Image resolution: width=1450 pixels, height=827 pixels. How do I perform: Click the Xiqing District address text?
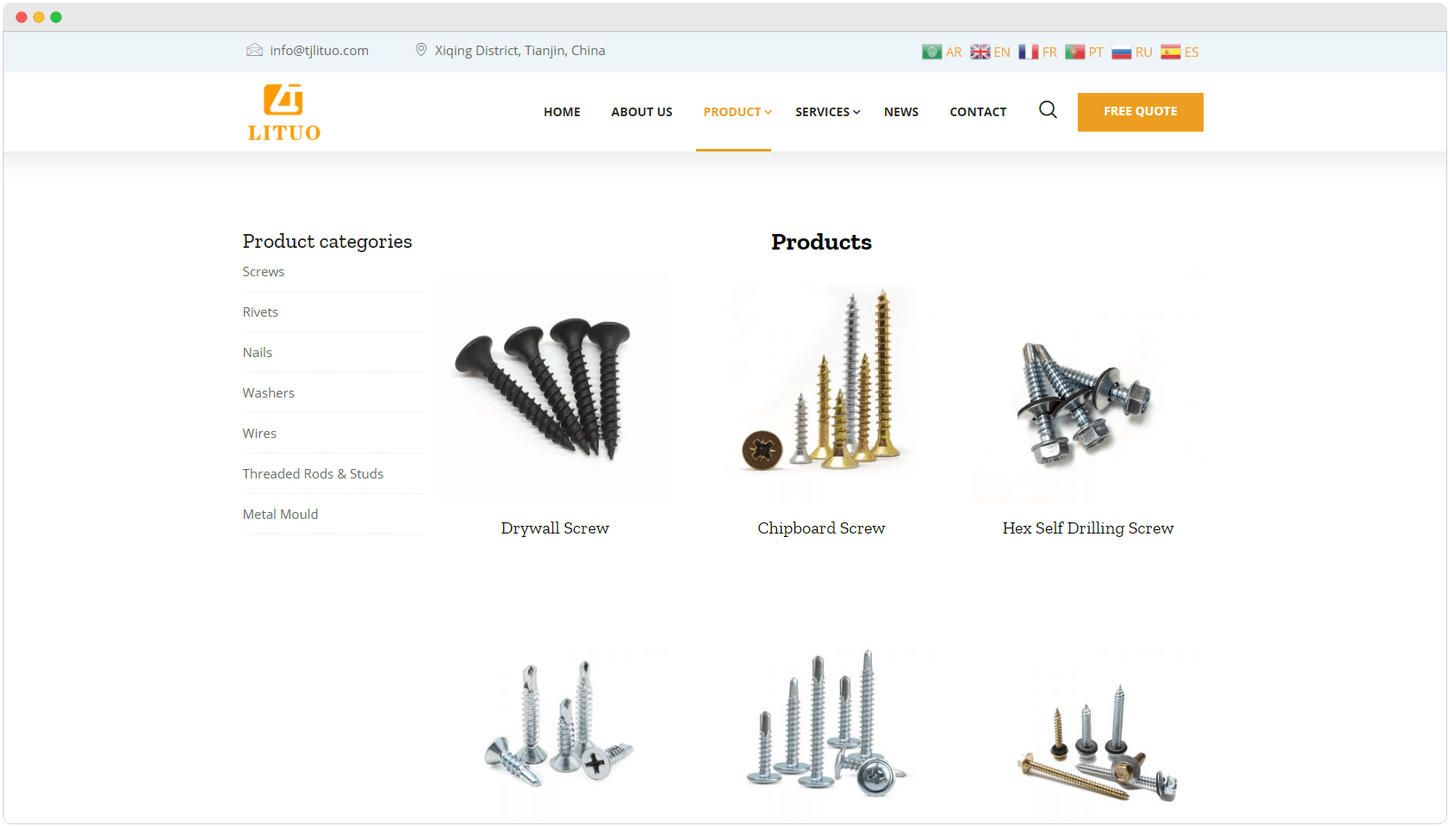coord(520,50)
